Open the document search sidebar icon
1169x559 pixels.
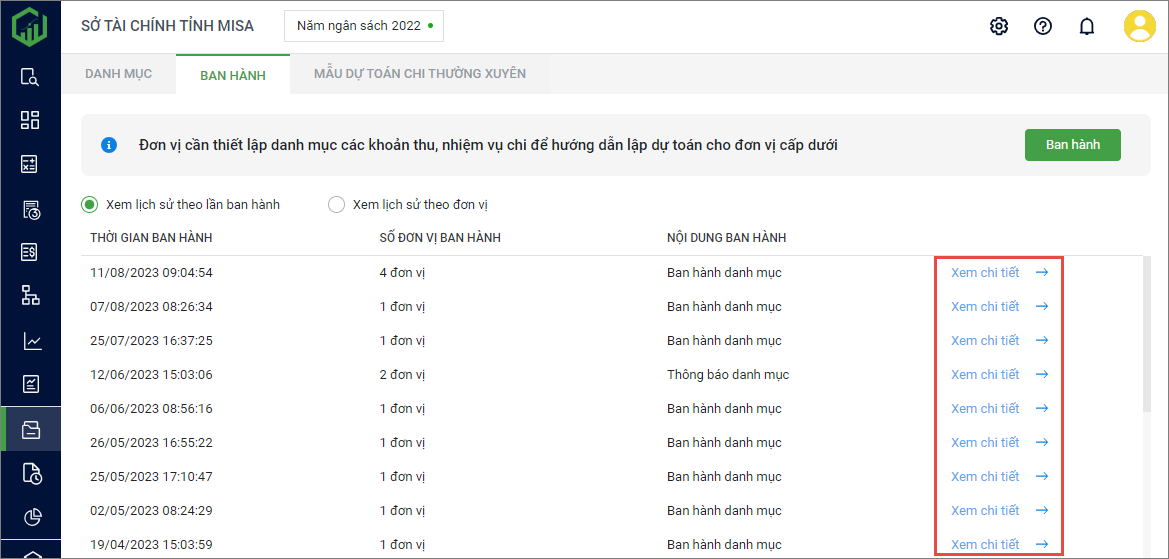pyautogui.click(x=30, y=78)
